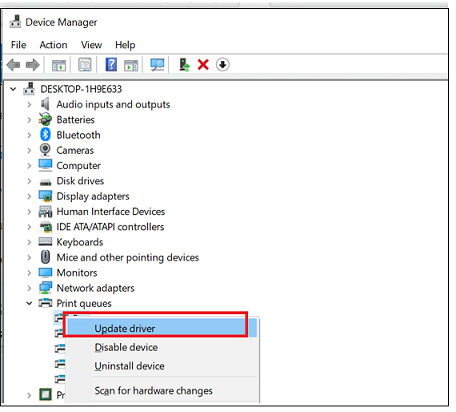Open the Properties toolbar icon

pyautogui.click(x=85, y=65)
